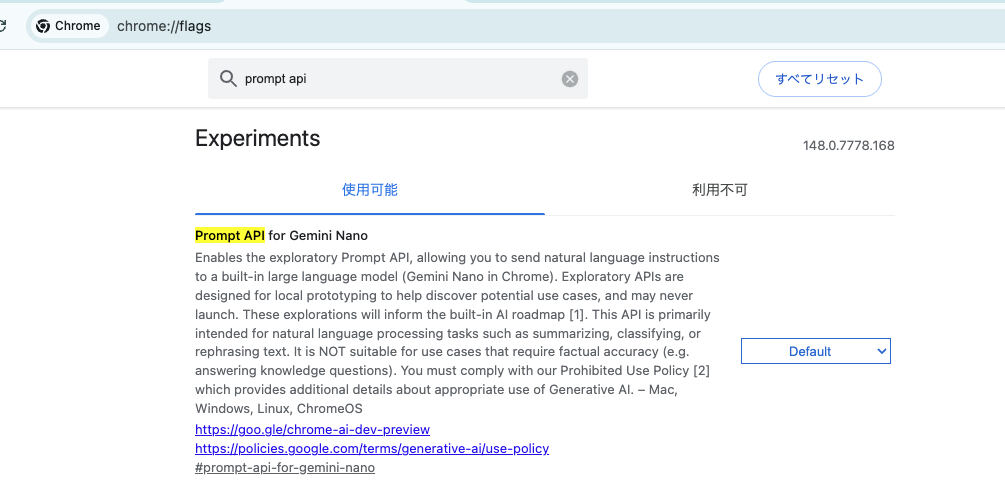Click the #prompt-api-for-gemini-nano anchor link
Screen dimensions: 1005x500
(285, 468)
